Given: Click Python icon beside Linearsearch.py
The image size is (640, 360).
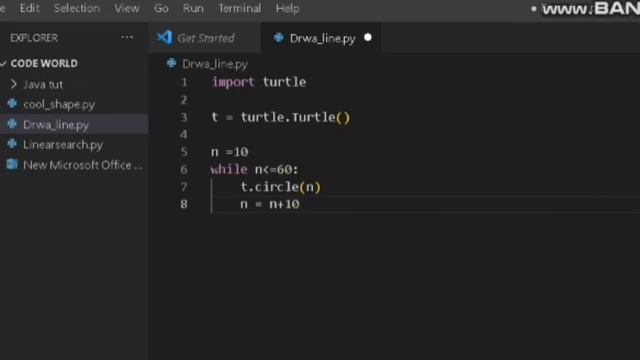Looking at the screenshot, I should (12, 144).
